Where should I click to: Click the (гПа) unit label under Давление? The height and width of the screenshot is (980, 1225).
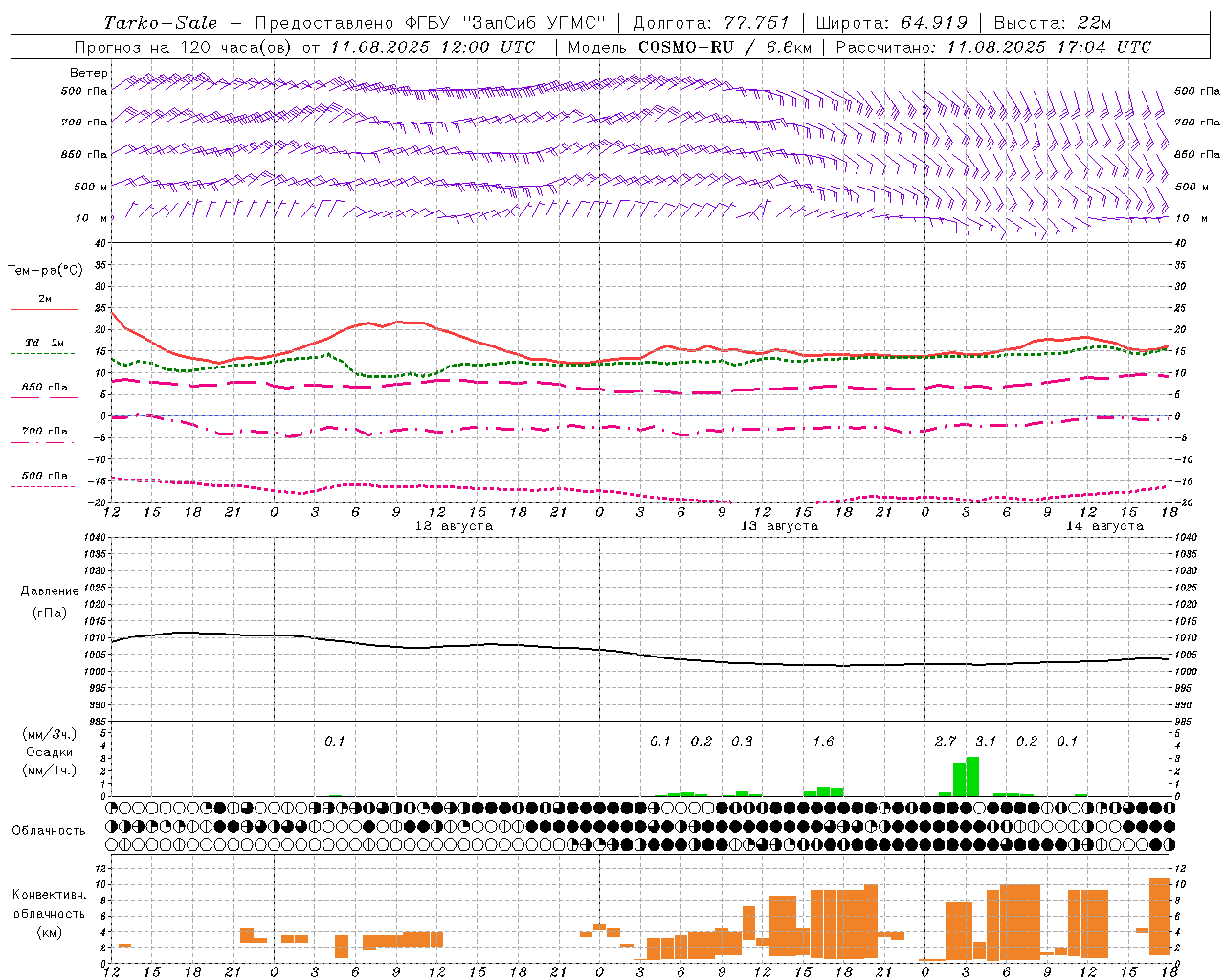click(50, 612)
